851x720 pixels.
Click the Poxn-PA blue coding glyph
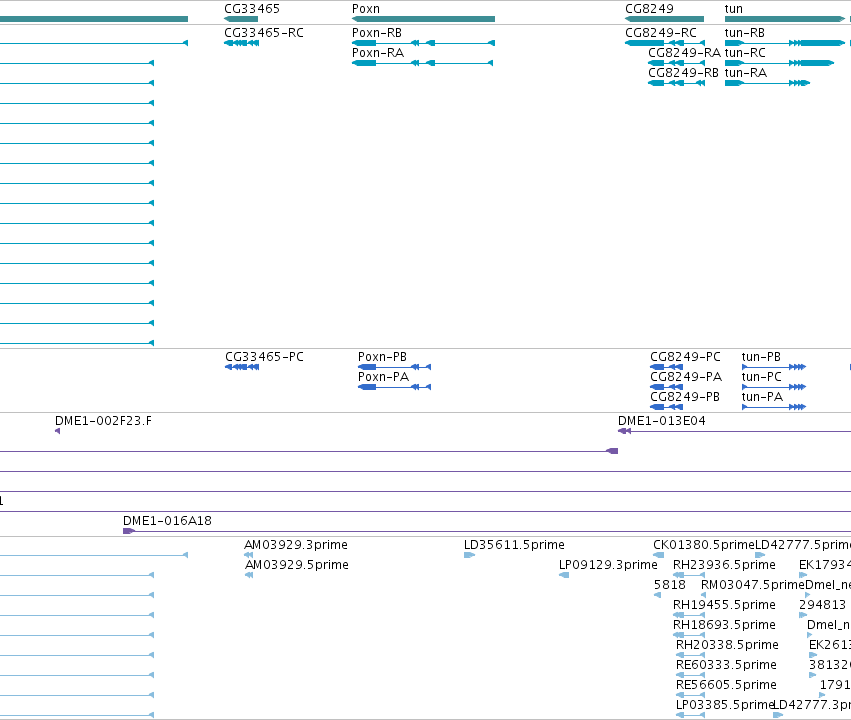(395, 387)
